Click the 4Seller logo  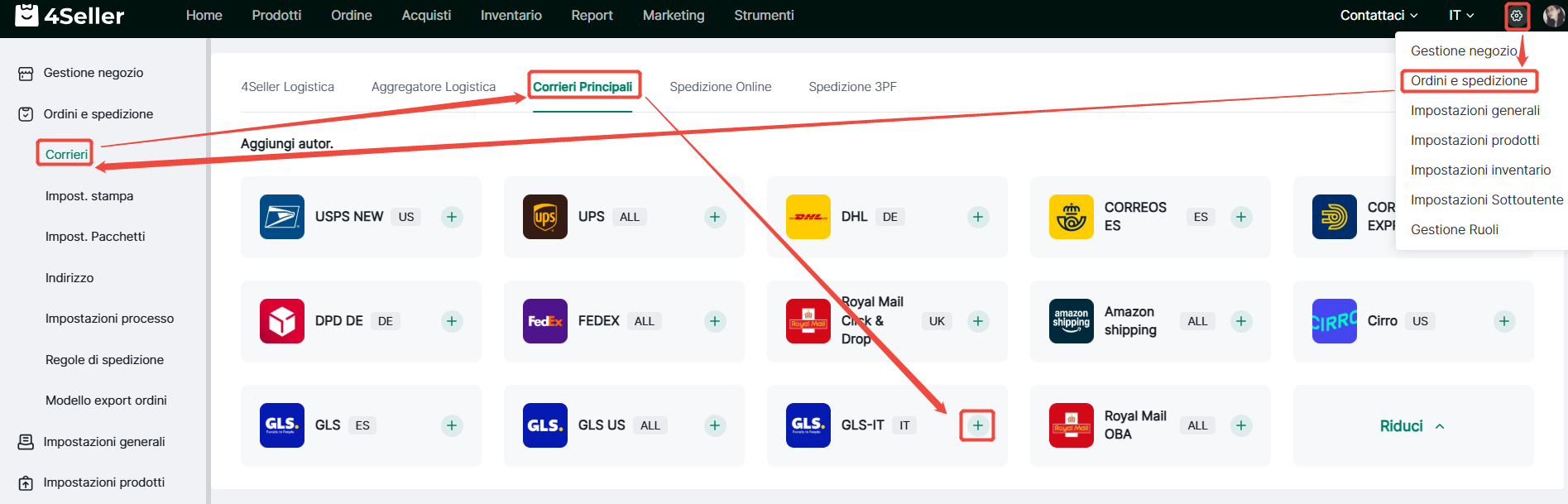70,15
